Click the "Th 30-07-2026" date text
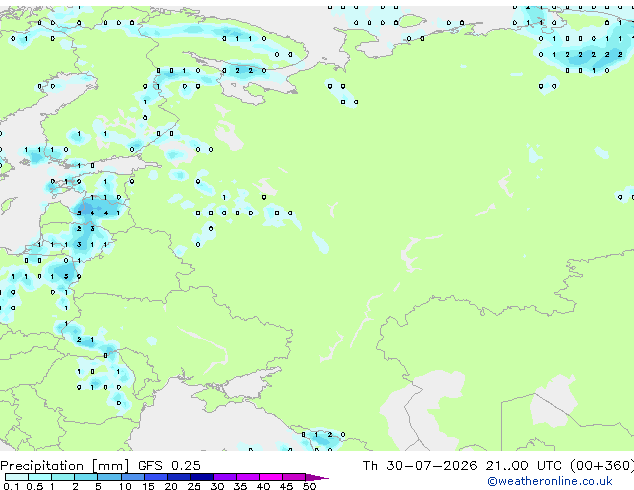 (420, 466)
